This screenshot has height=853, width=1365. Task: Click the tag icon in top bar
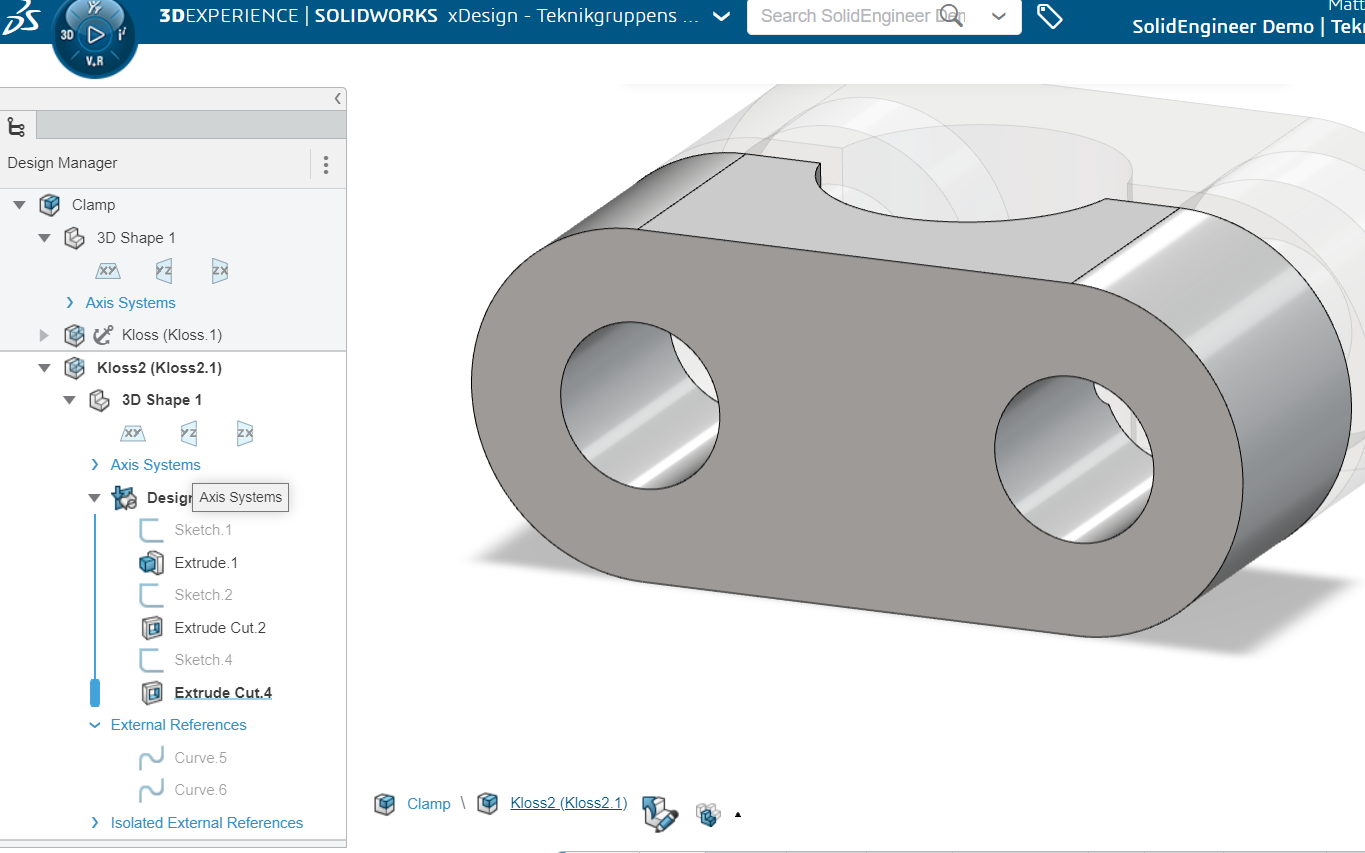tap(1049, 16)
